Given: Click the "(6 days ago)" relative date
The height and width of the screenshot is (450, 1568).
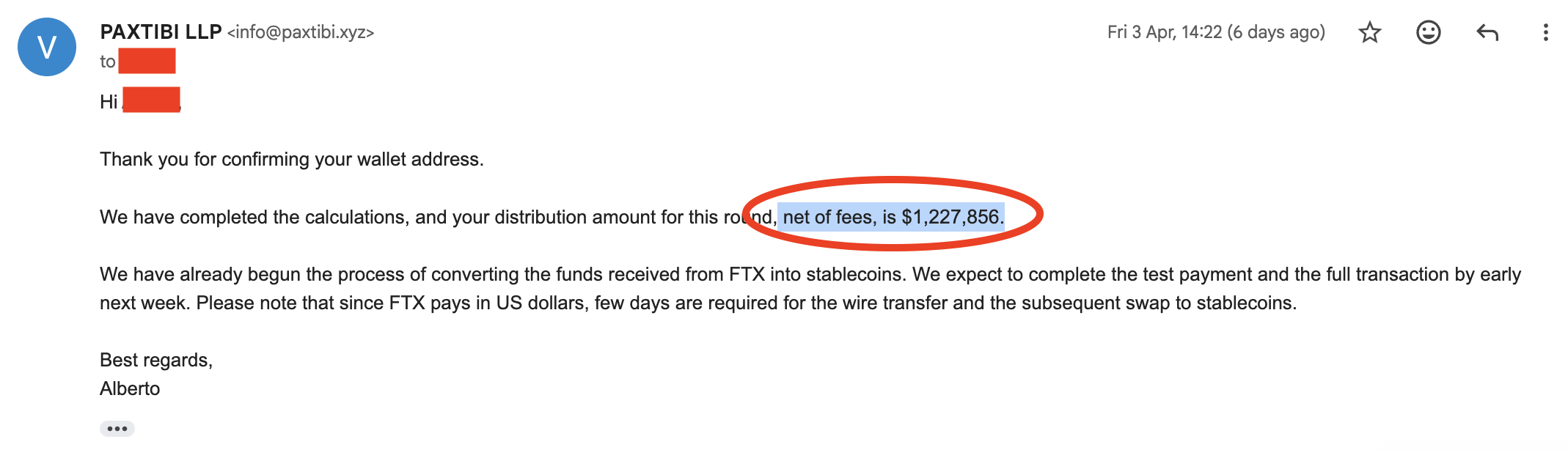Looking at the screenshot, I should point(1276,32).
